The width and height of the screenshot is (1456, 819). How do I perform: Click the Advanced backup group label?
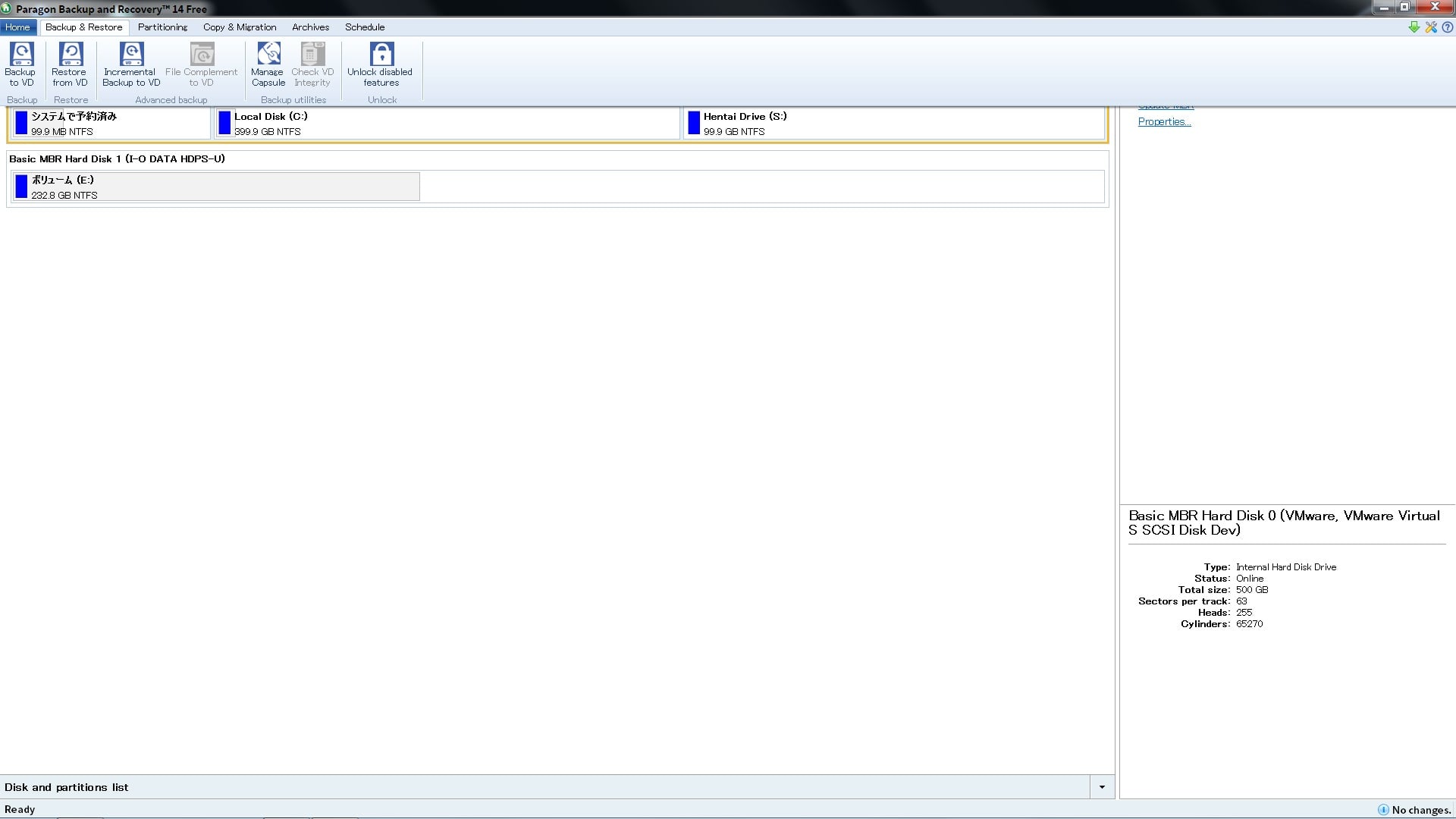click(171, 100)
